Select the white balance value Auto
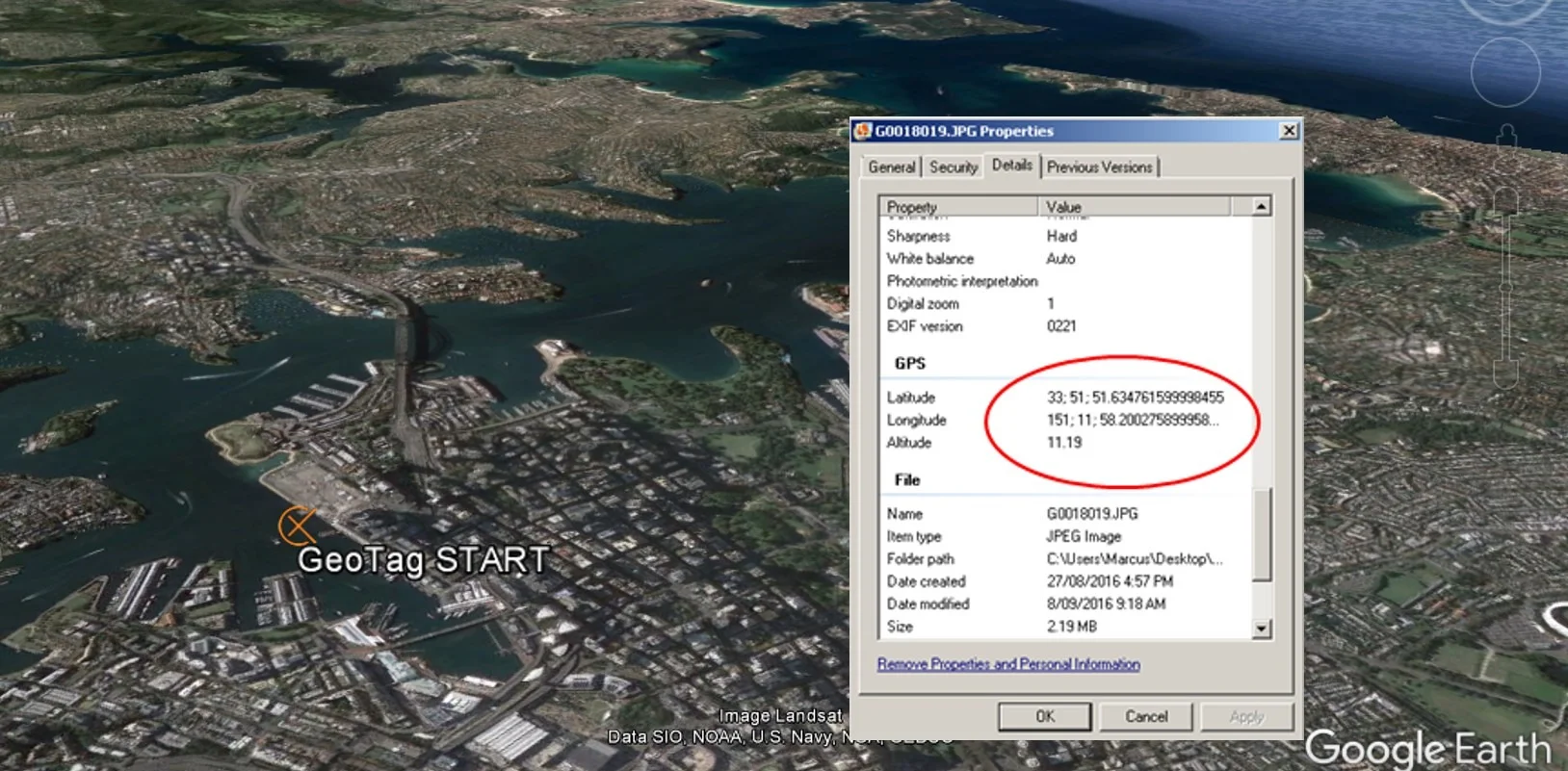The width and height of the screenshot is (1568, 771). (x=1060, y=259)
